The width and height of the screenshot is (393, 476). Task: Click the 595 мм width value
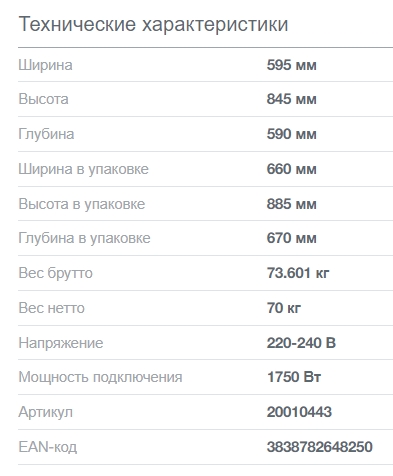tap(291, 65)
